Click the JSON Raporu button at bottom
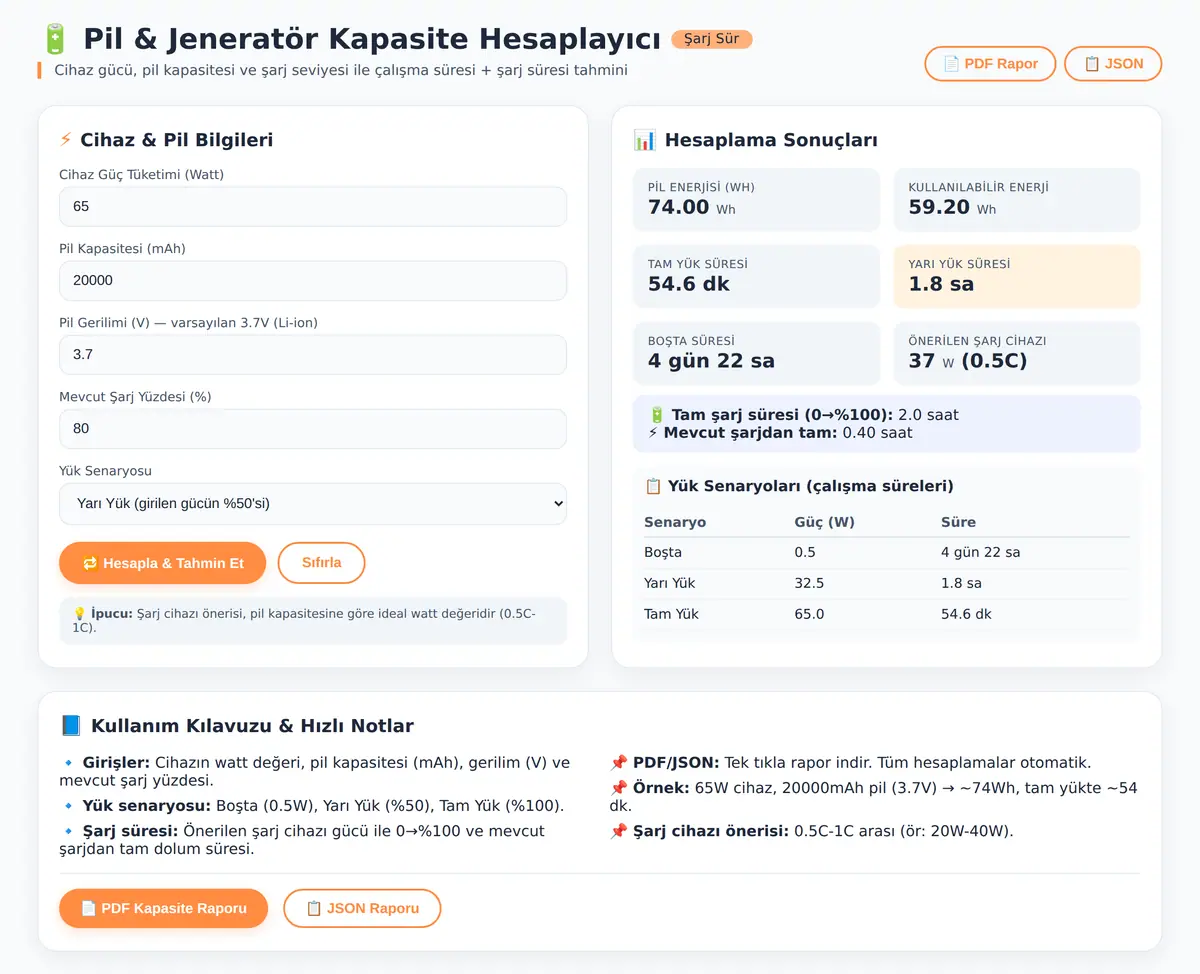Viewport: 1200px width, 974px height. coord(362,908)
